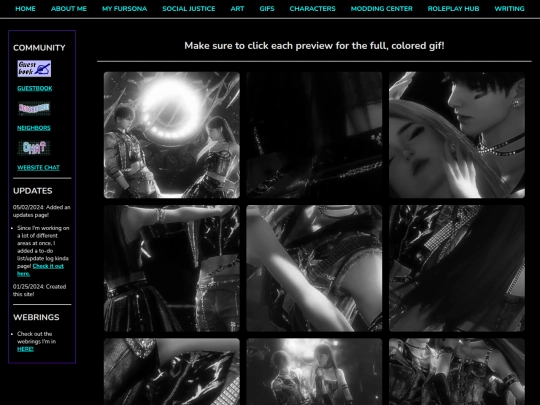This screenshot has height=405, width=540.
Task: Click the Neighbors pixel badge icon
Action: pyautogui.click(x=34, y=108)
